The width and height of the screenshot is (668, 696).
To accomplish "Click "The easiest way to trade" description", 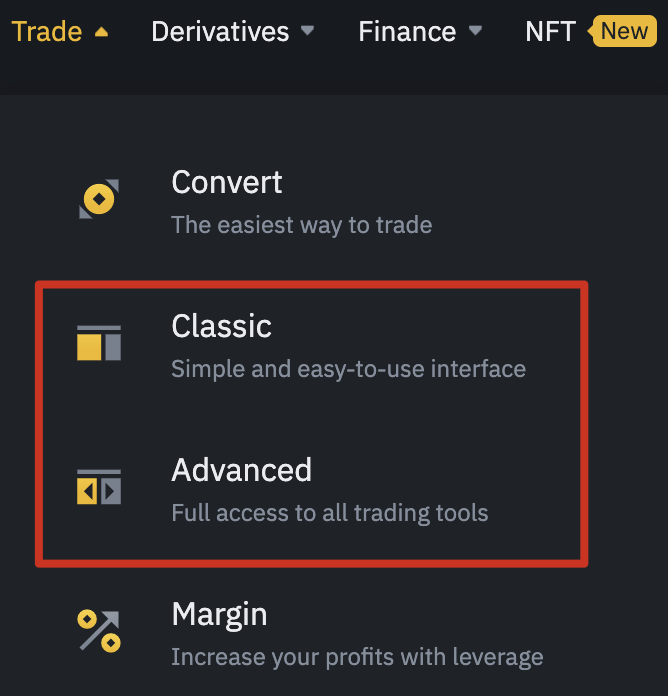I will coord(302,225).
